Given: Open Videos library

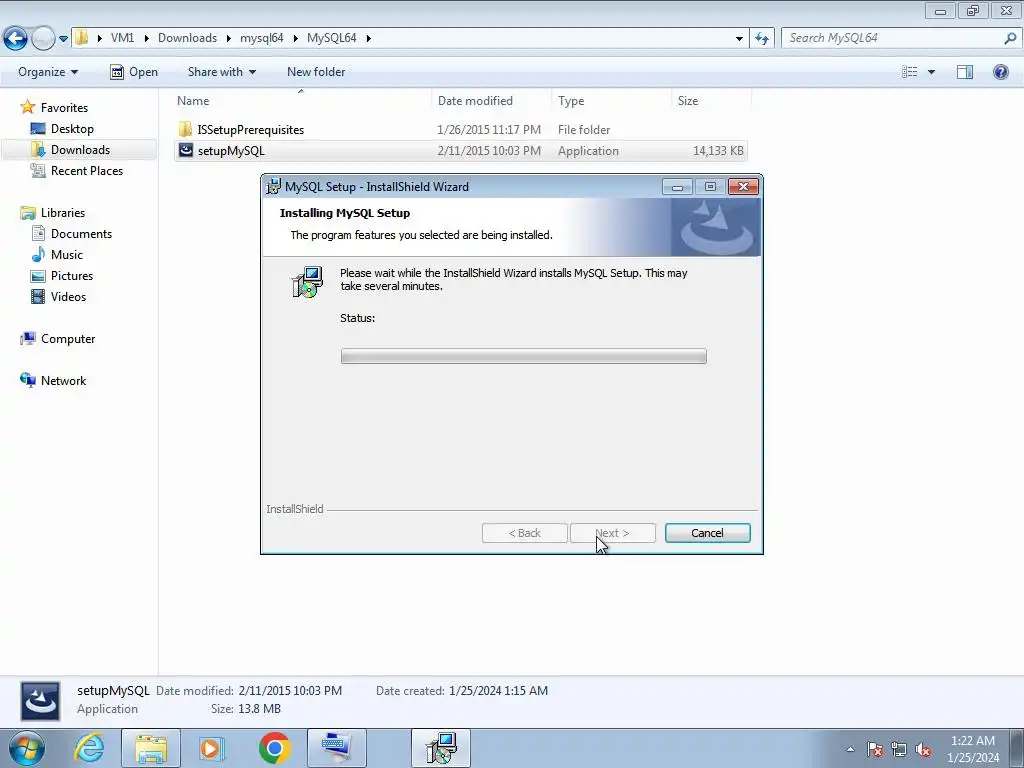Looking at the screenshot, I should 69,296.
